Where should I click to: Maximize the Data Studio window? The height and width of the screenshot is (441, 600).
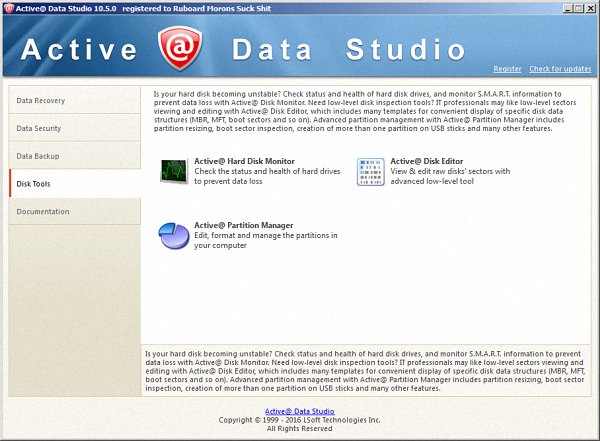click(579, 8)
